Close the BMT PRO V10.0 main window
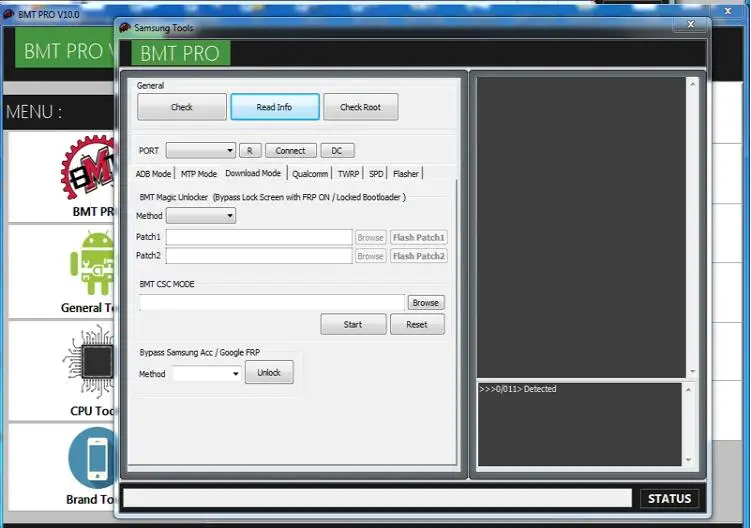751x528 pixels. (x=728, y=11)
